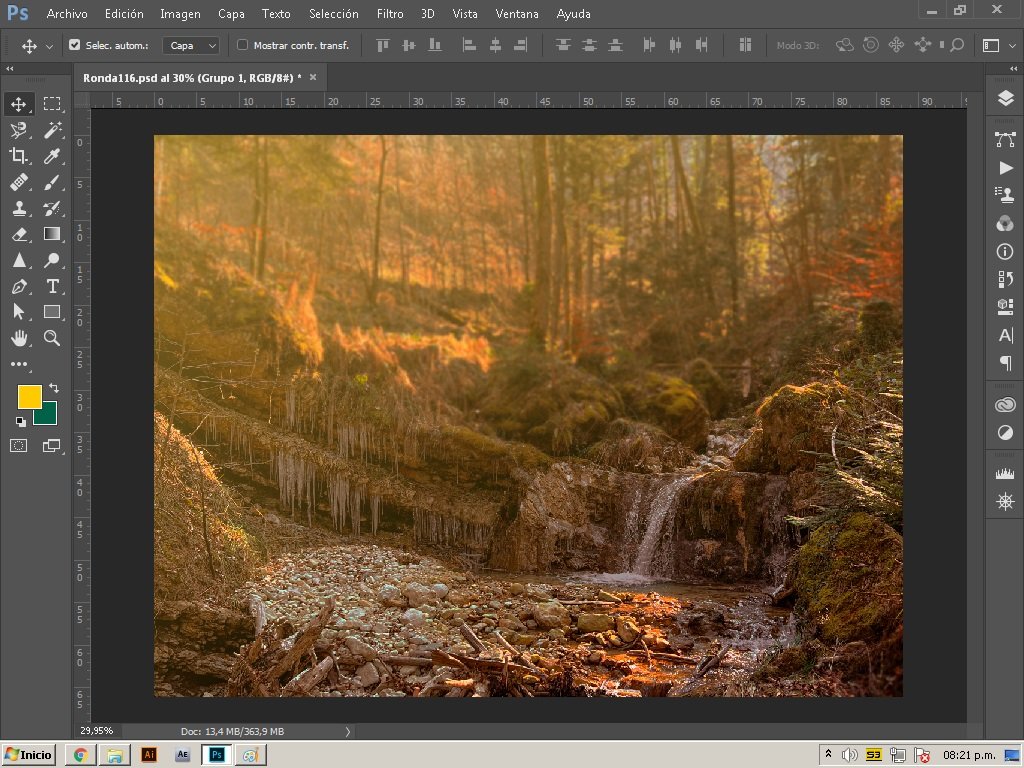Click the Auto-Align Layers icon
This screenshot has width=1024, height=768.
[745, 44]
